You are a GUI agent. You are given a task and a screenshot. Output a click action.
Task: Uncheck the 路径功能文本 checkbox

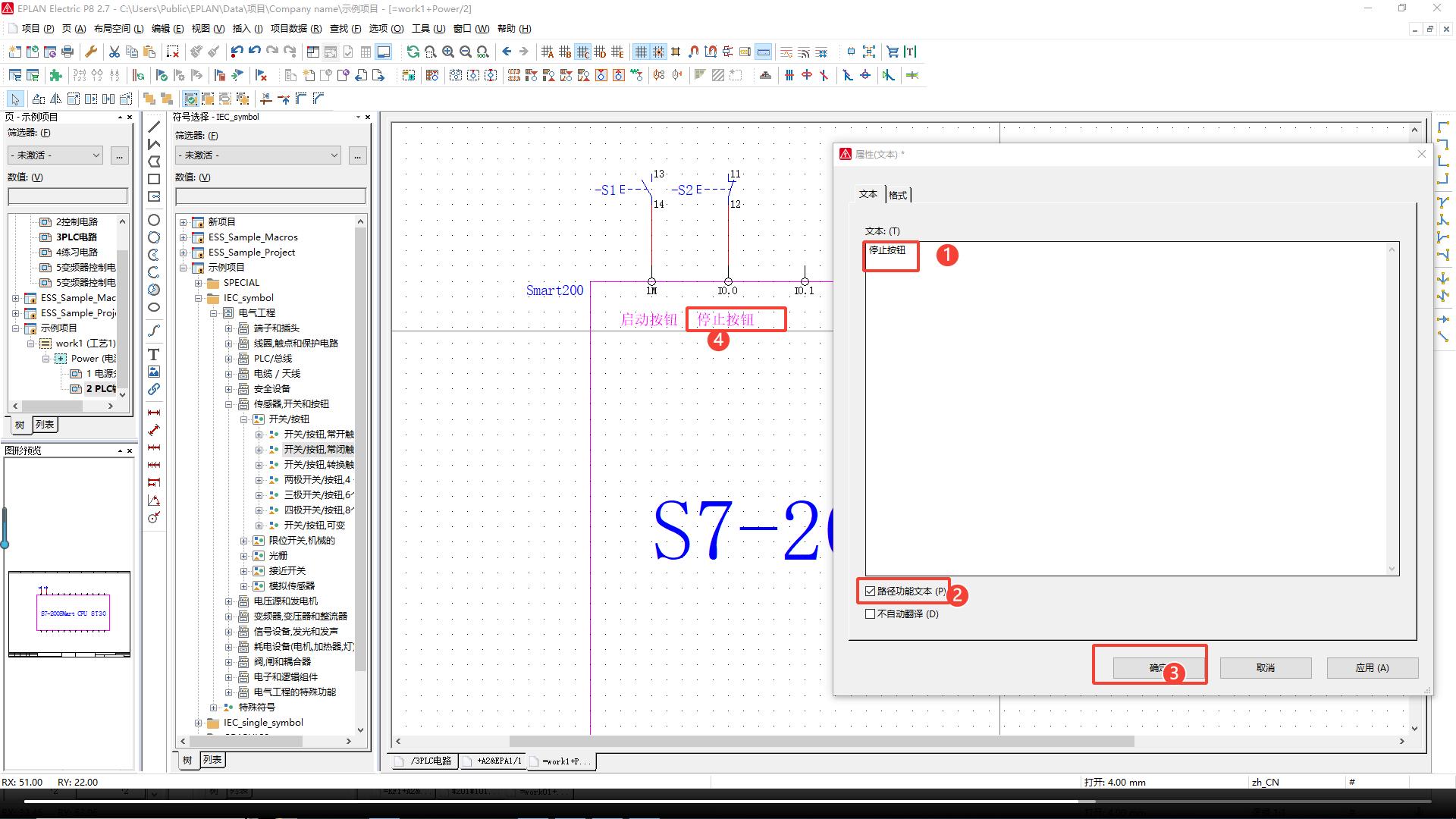coord(870,591)
